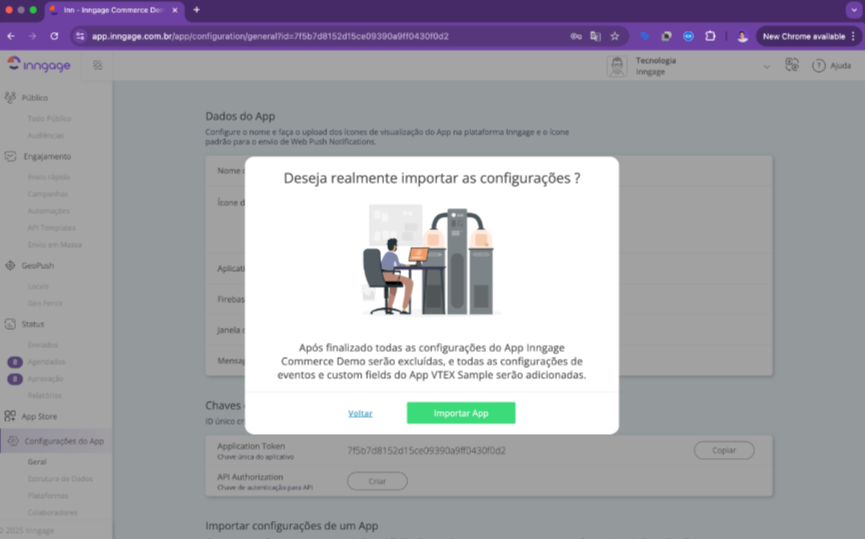Toggle the sidebar grid menu icon

tap(98, 65)
